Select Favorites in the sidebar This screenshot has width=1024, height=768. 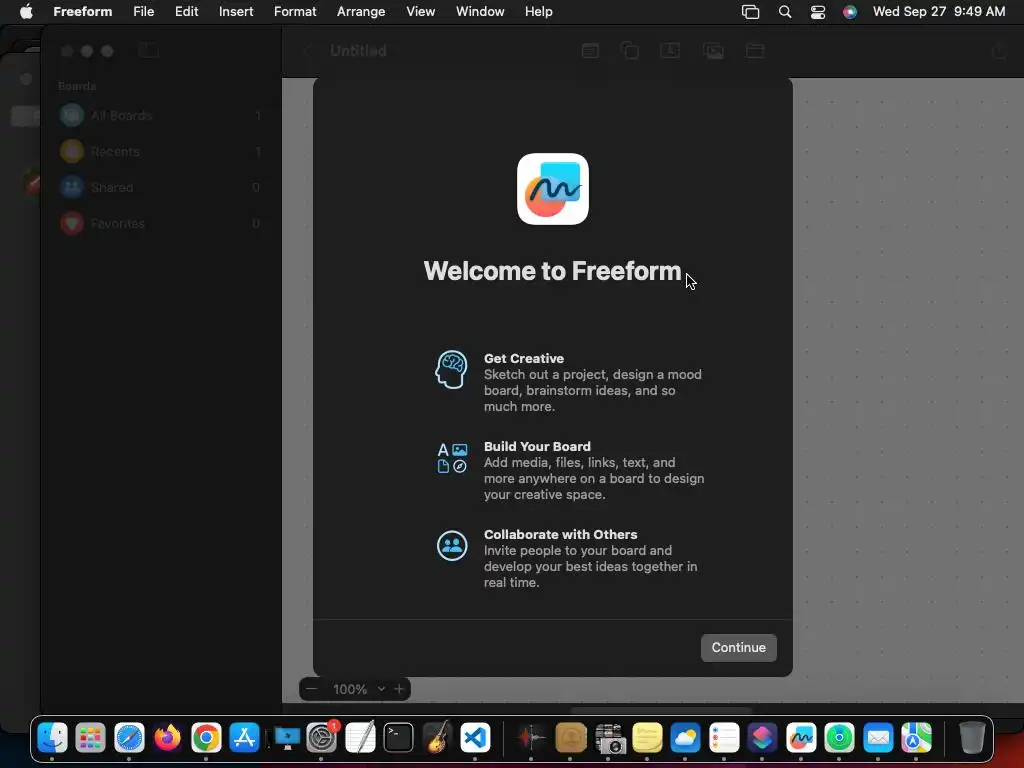pyautogui.click(x=161, y=223)
